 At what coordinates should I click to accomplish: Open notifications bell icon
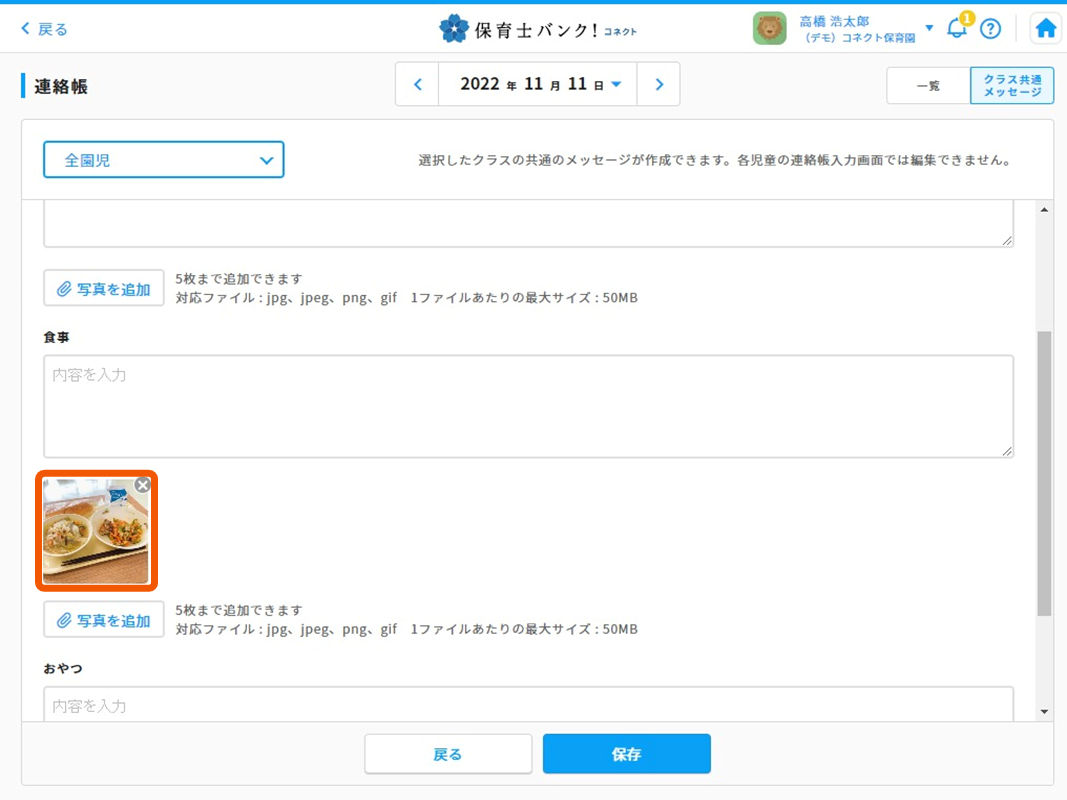[957, 29]
